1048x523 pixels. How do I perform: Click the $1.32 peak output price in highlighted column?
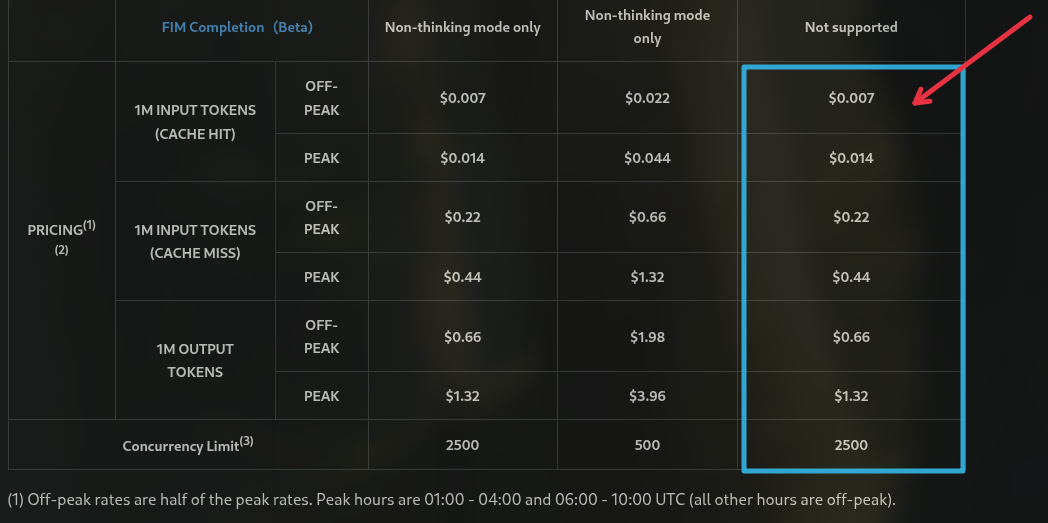click(851, 396)
